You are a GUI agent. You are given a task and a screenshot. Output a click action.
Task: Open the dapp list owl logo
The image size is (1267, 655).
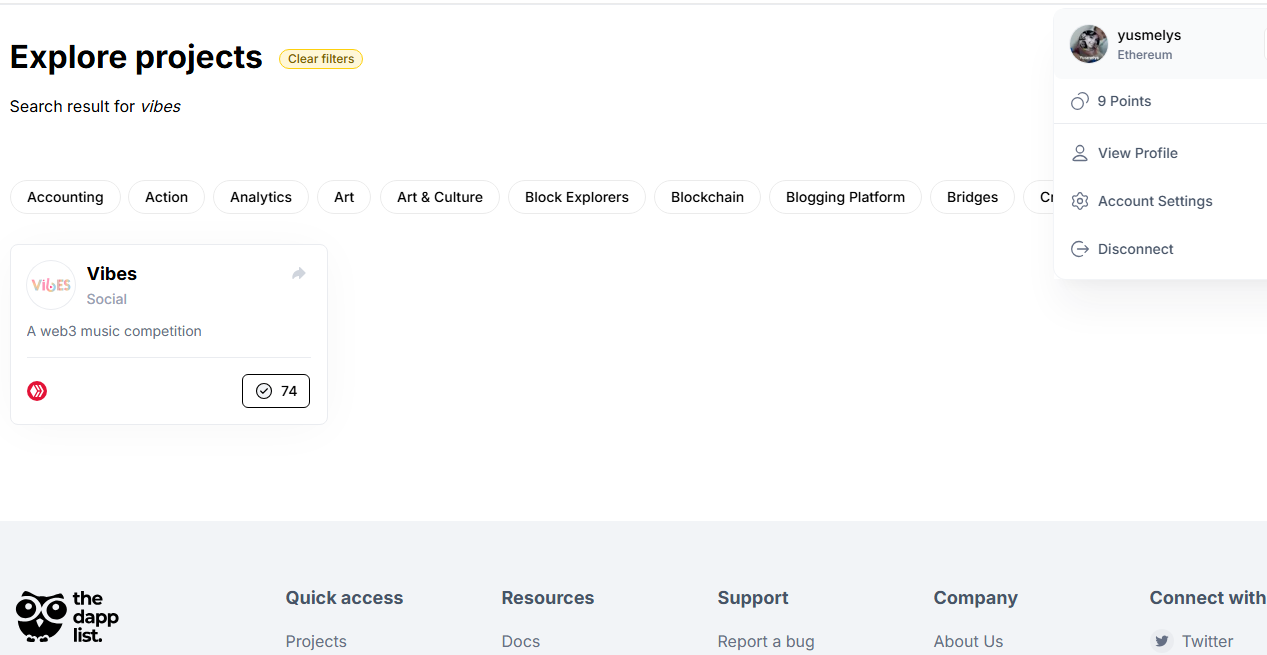(67, 617)
